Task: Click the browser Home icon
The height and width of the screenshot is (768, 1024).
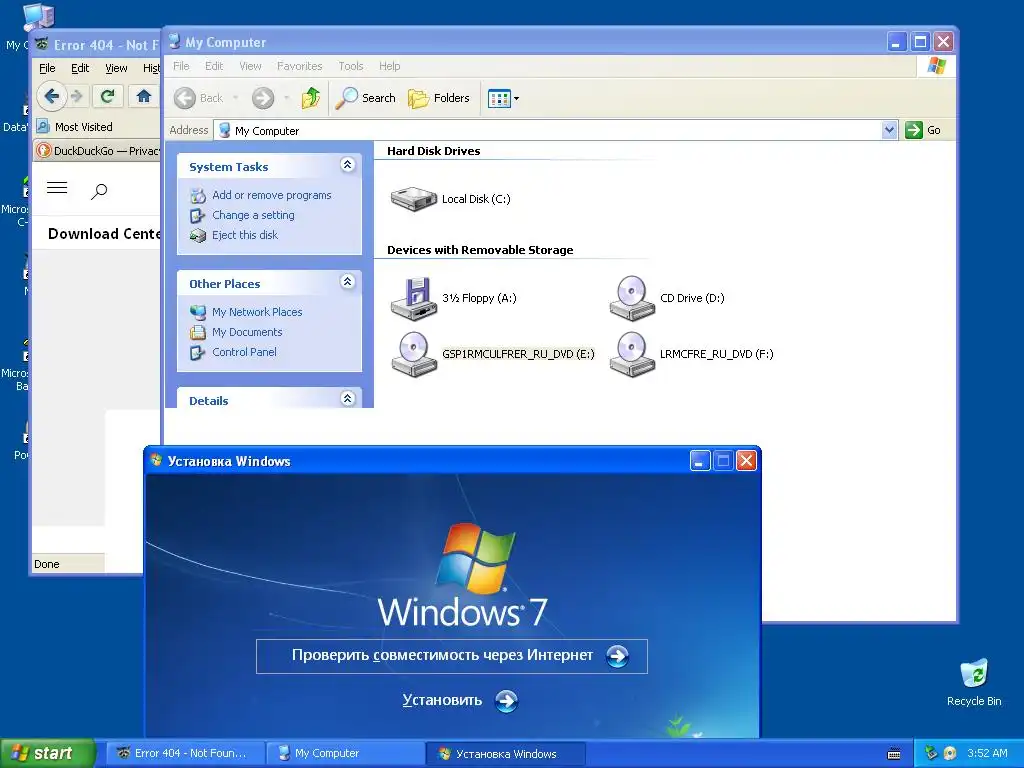Action: (144, 97)
